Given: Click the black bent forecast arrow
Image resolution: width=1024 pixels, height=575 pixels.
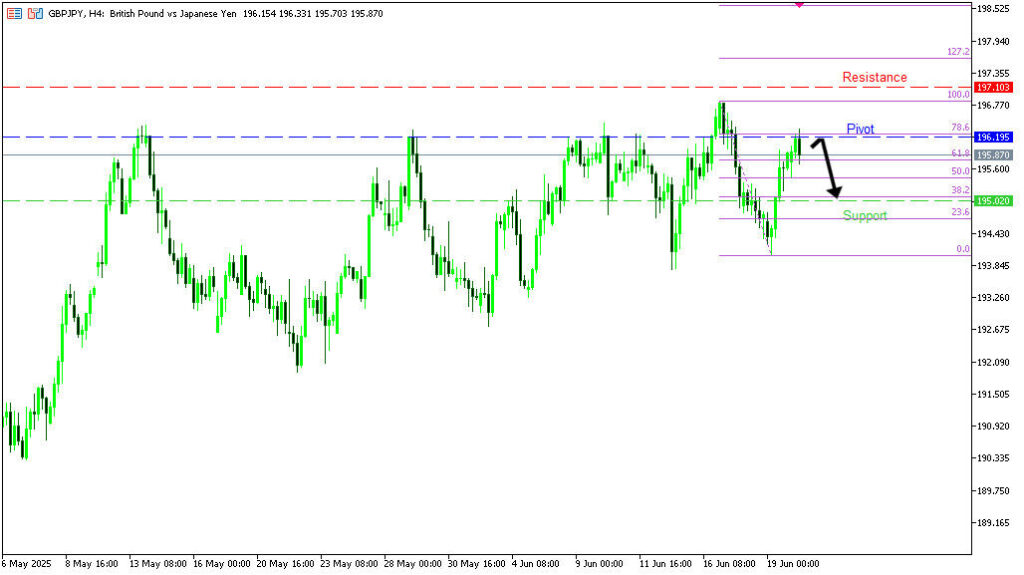Looking at the screenshot, I should click(827, 166).
